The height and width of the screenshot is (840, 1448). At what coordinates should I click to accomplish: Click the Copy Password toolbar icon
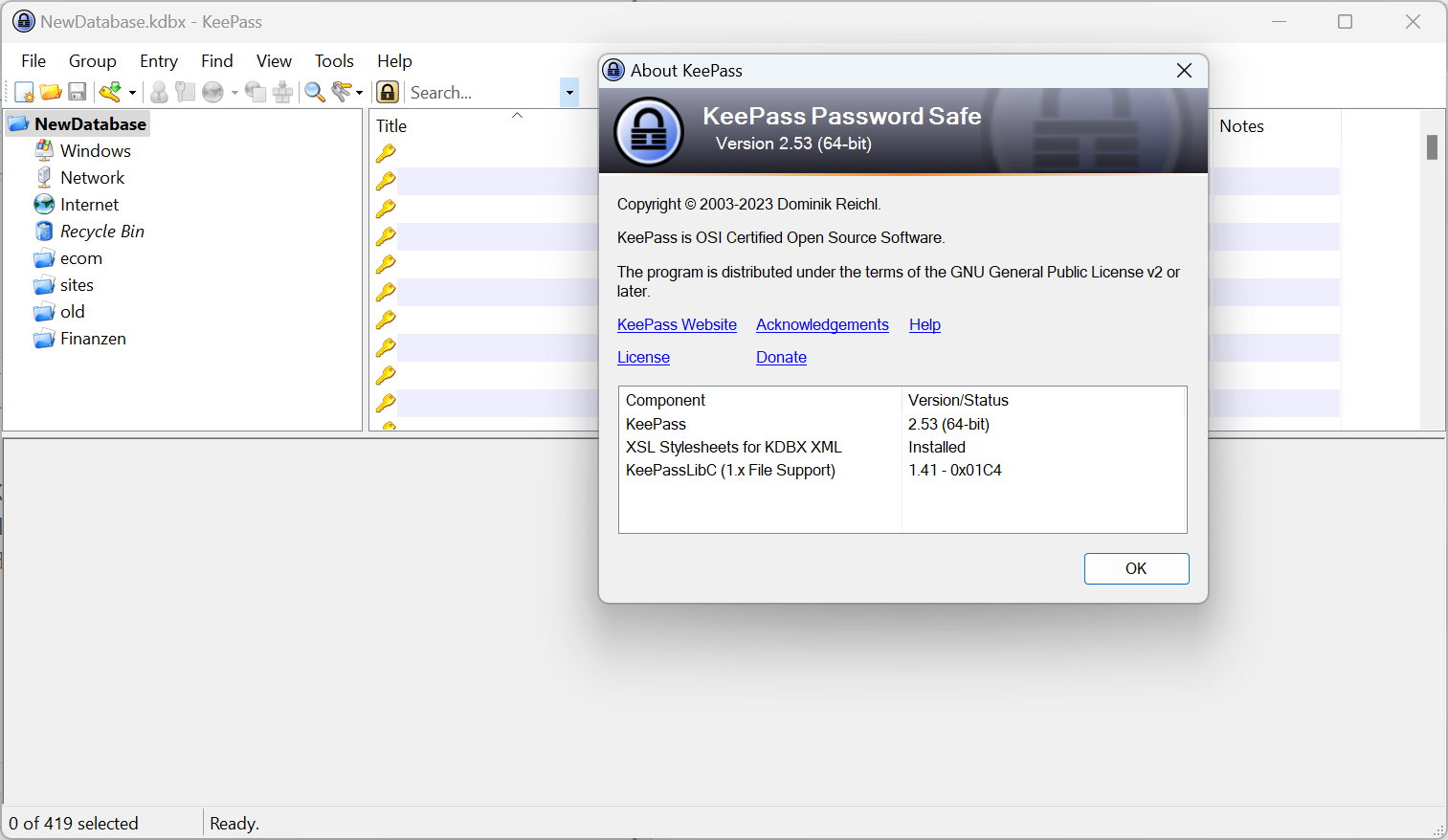tap(186, 92)
